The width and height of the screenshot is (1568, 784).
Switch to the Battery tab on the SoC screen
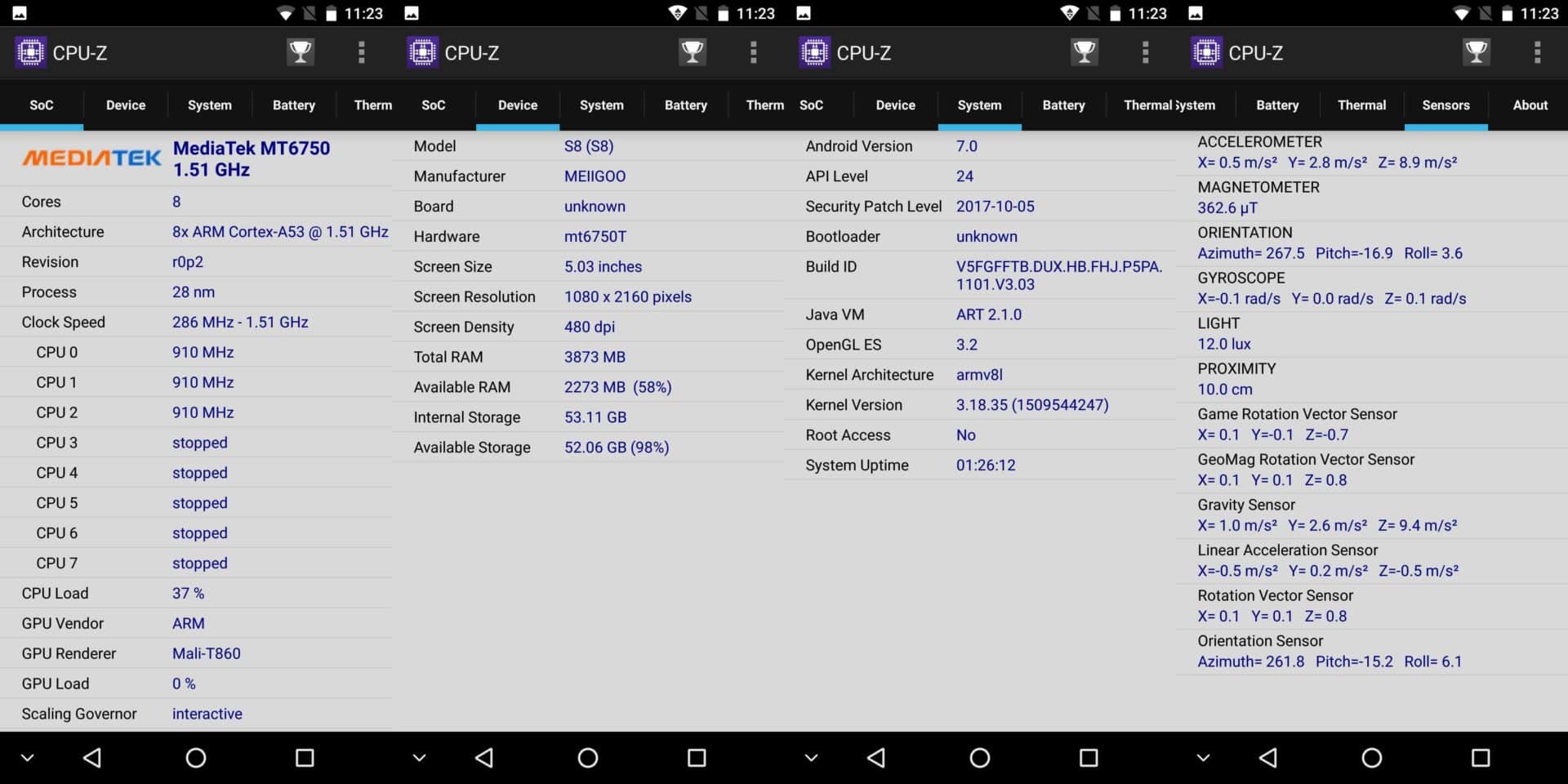click(294, 105)
